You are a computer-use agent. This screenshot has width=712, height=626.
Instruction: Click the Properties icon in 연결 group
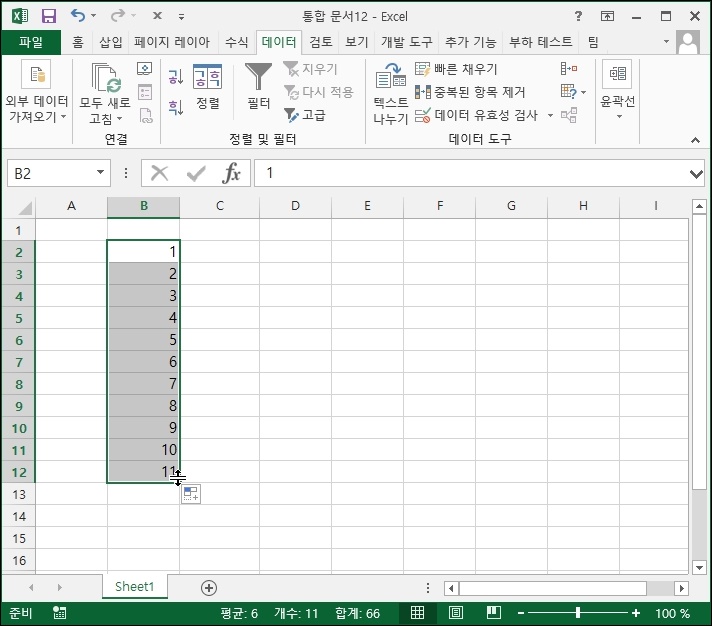pos(144,92)
